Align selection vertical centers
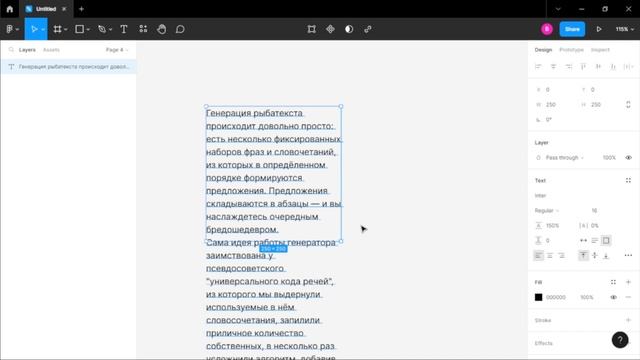This screenshot has width=640, height=360. 598,67
